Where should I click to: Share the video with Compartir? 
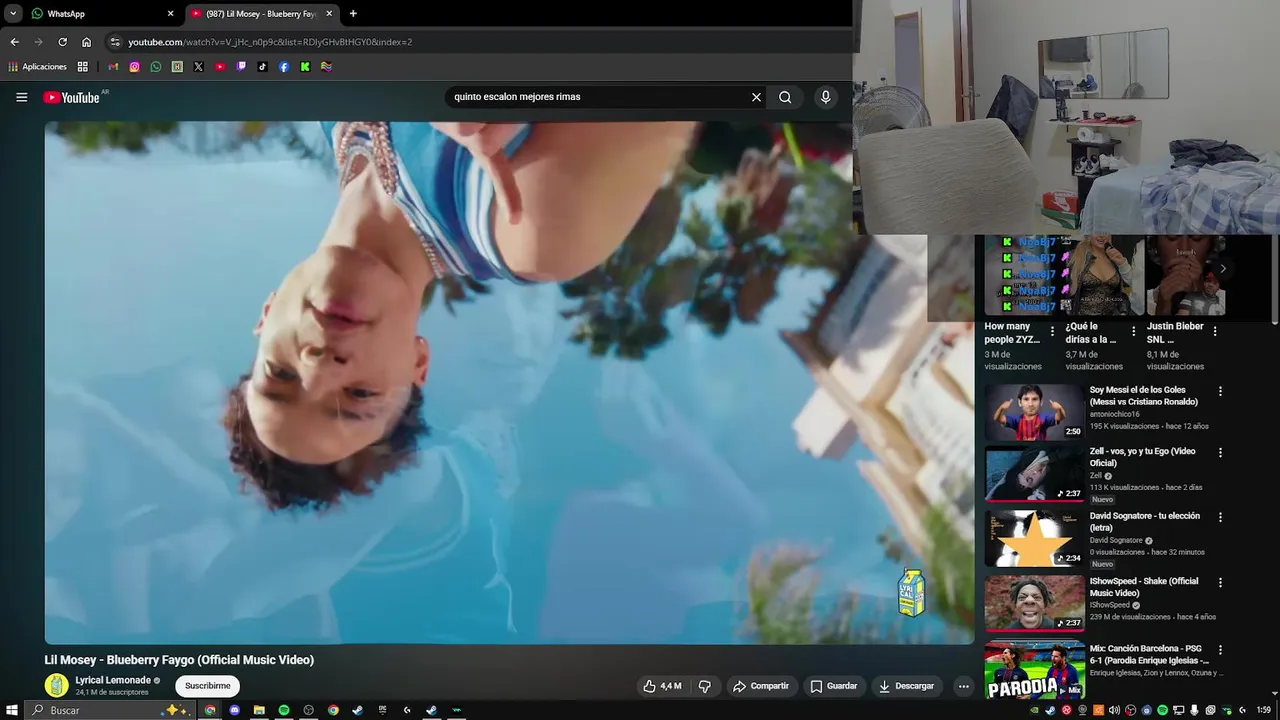click(x=761, y=686)
